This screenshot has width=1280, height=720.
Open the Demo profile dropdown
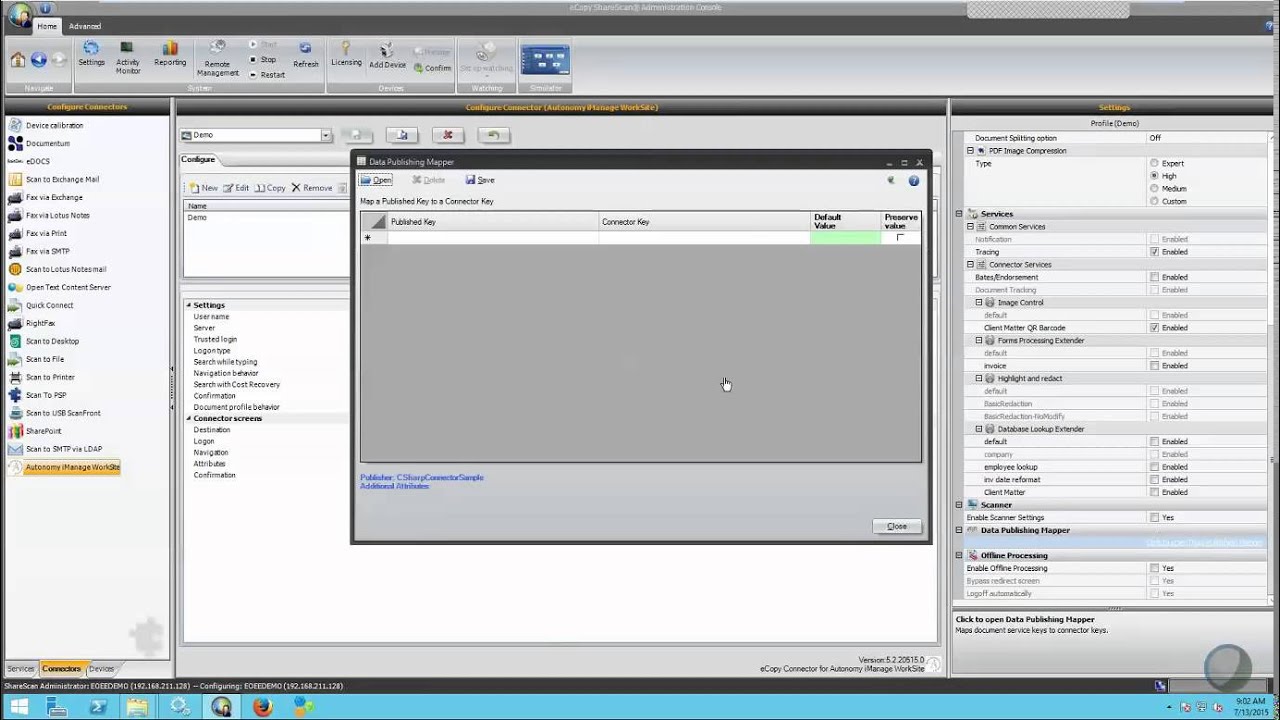(x=325, y=135)
